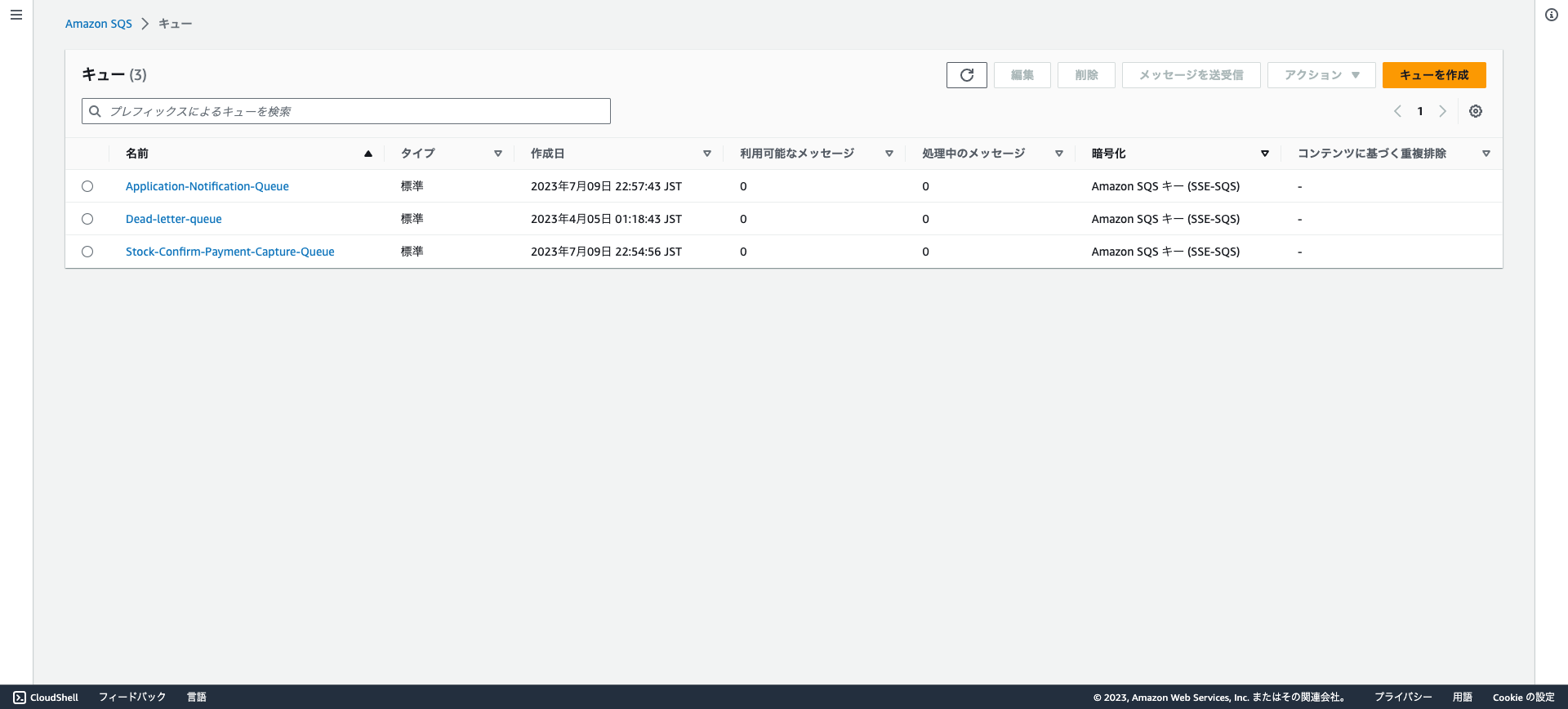1568x709 pixels.
Task: Click the キュー (3) heading
Action: pos(114,74)
